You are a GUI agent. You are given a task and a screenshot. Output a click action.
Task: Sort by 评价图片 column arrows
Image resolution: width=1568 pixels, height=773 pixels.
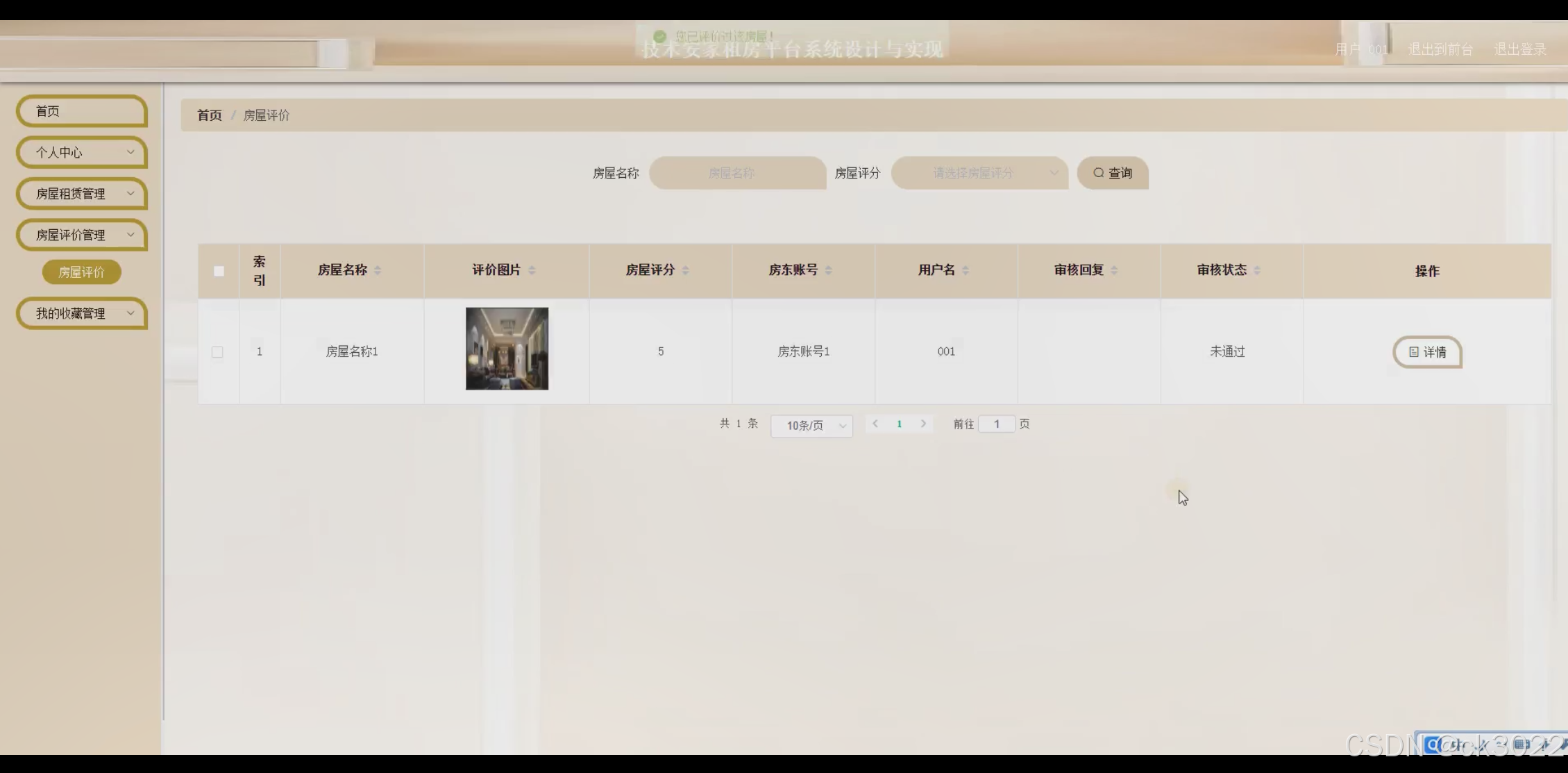[x=532, y=270]
